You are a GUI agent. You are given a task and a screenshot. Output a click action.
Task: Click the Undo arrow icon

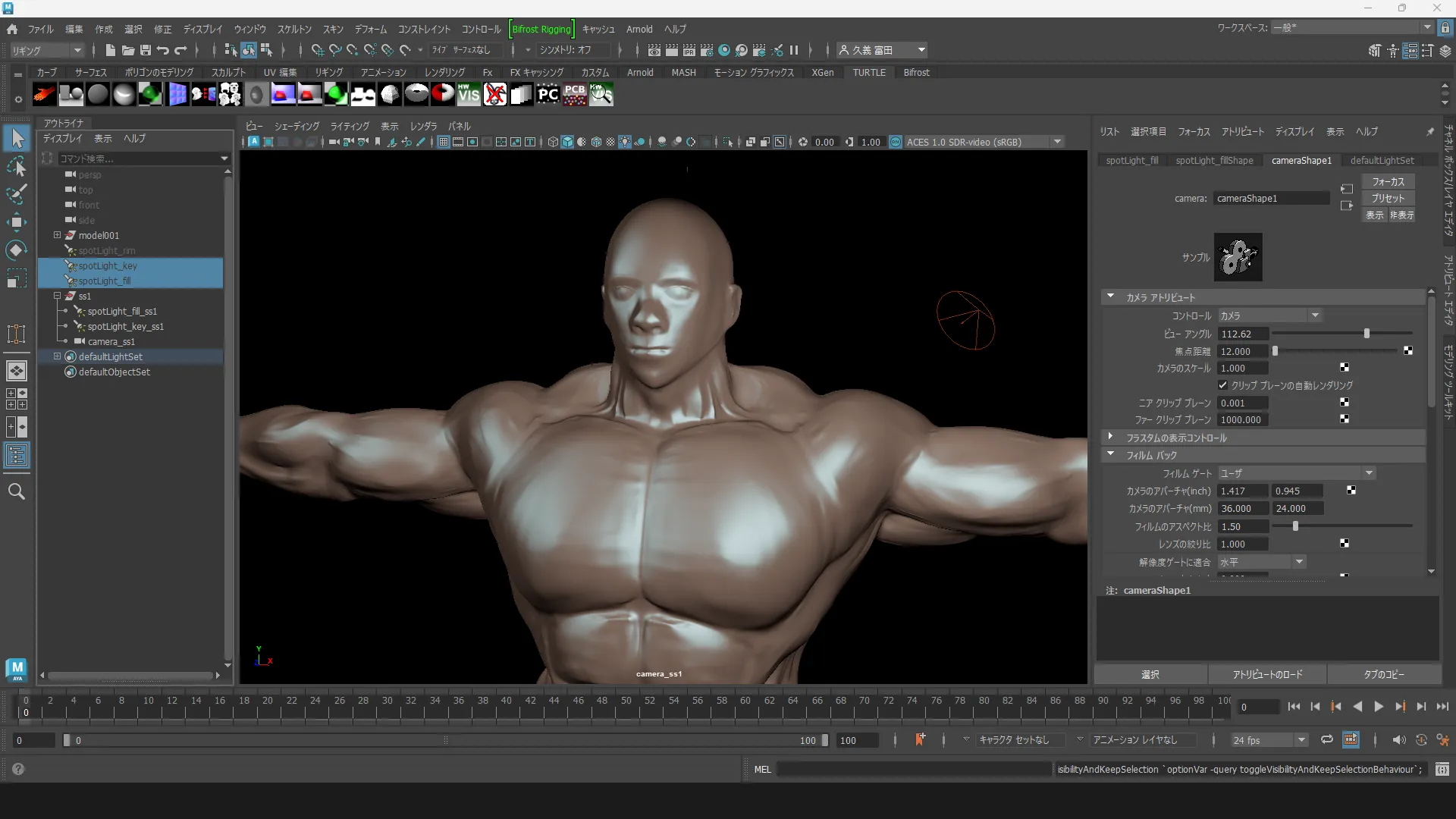pos(163,50)
